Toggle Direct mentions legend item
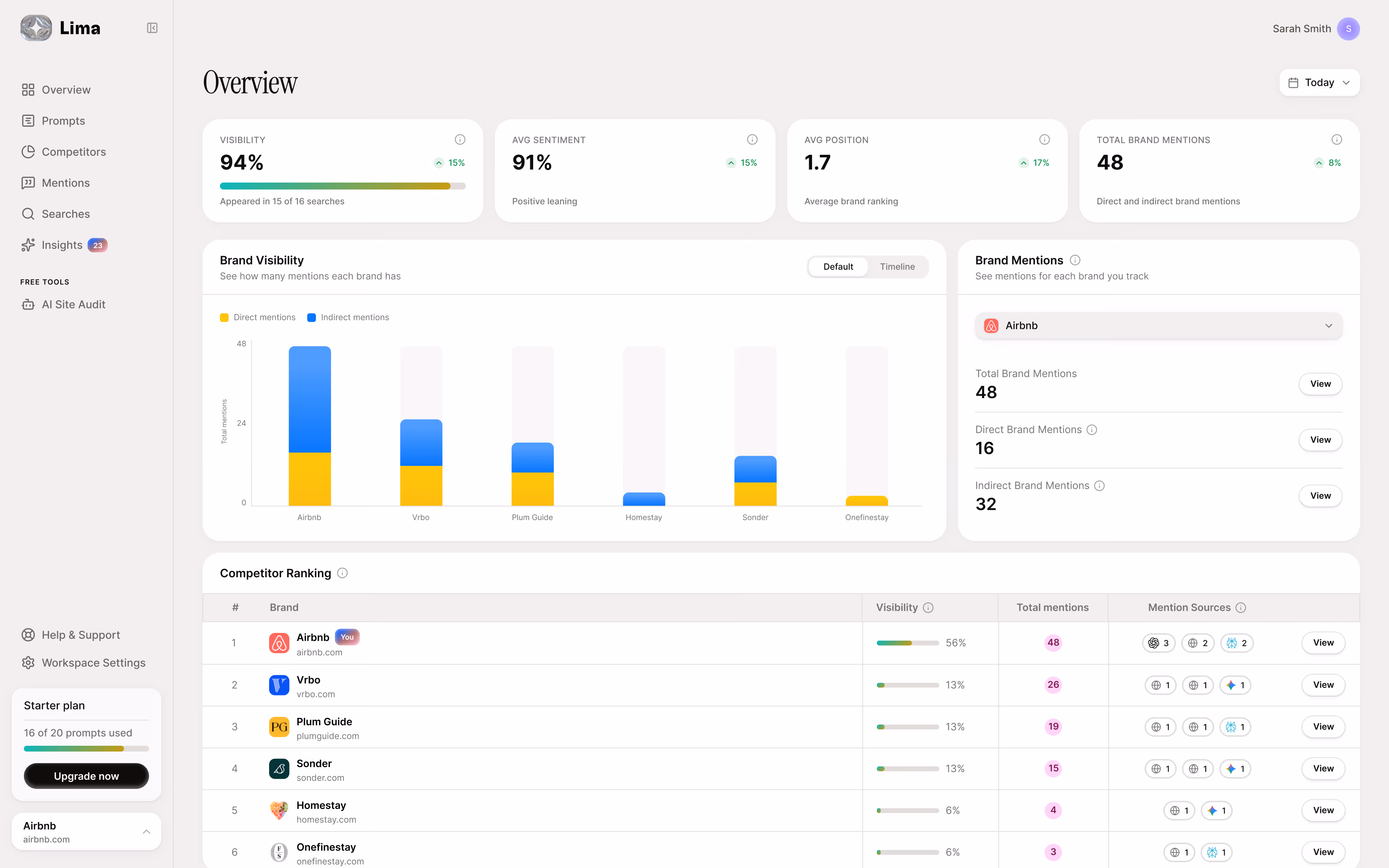Screen dimensions: 1389x868 258,318
